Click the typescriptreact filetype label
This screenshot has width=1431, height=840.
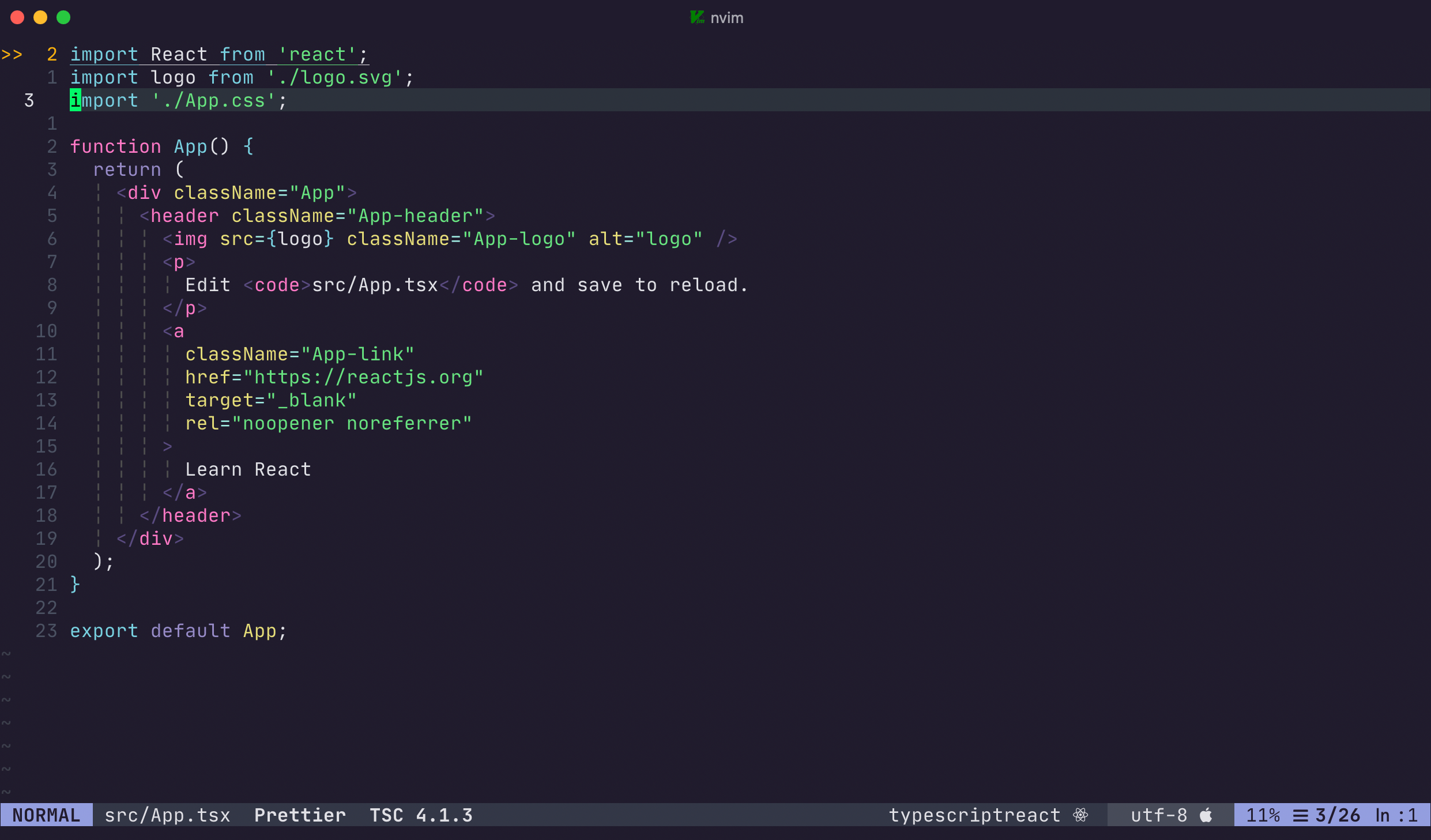[974, 815]
